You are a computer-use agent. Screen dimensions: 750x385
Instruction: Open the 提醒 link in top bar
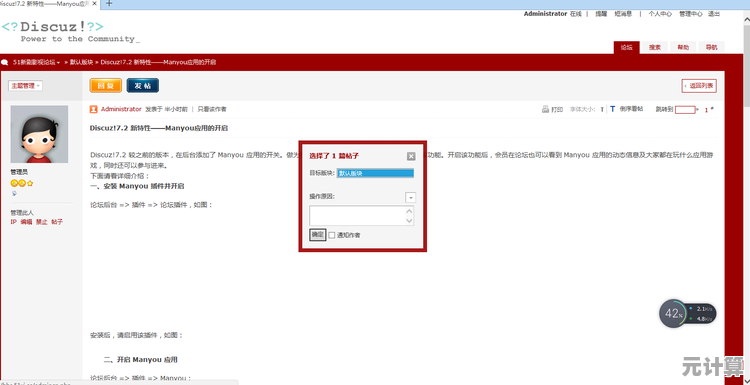click(x=601, y=14)
